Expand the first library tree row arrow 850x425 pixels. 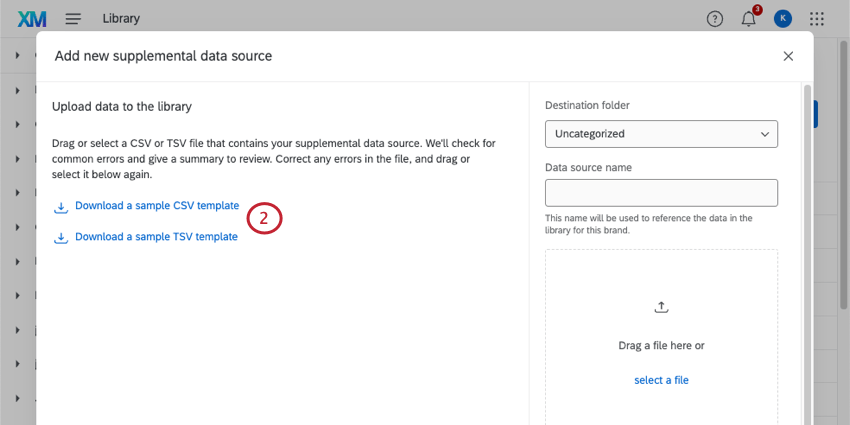click(18, 54)
